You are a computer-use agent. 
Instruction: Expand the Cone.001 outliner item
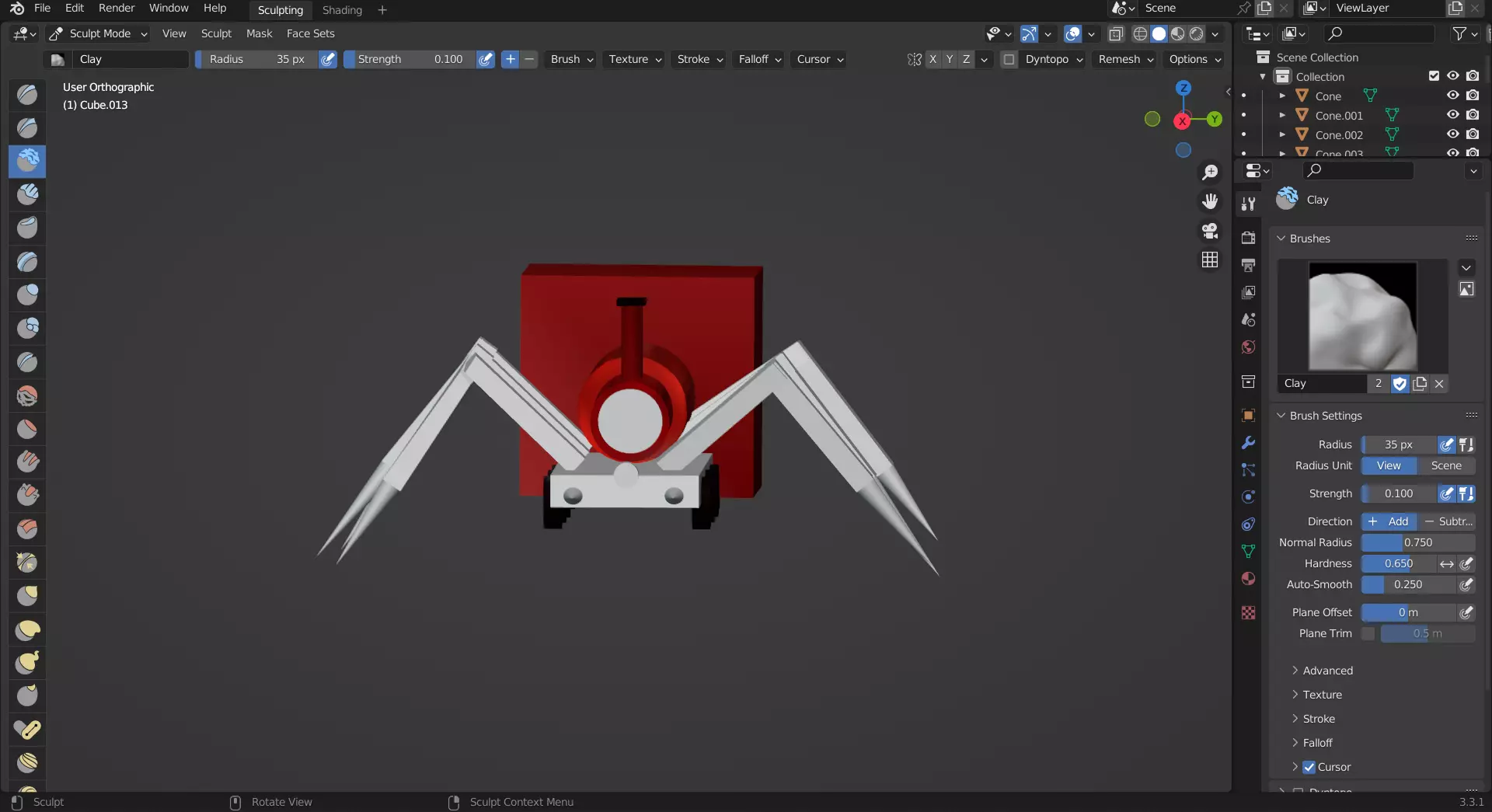1282,115
